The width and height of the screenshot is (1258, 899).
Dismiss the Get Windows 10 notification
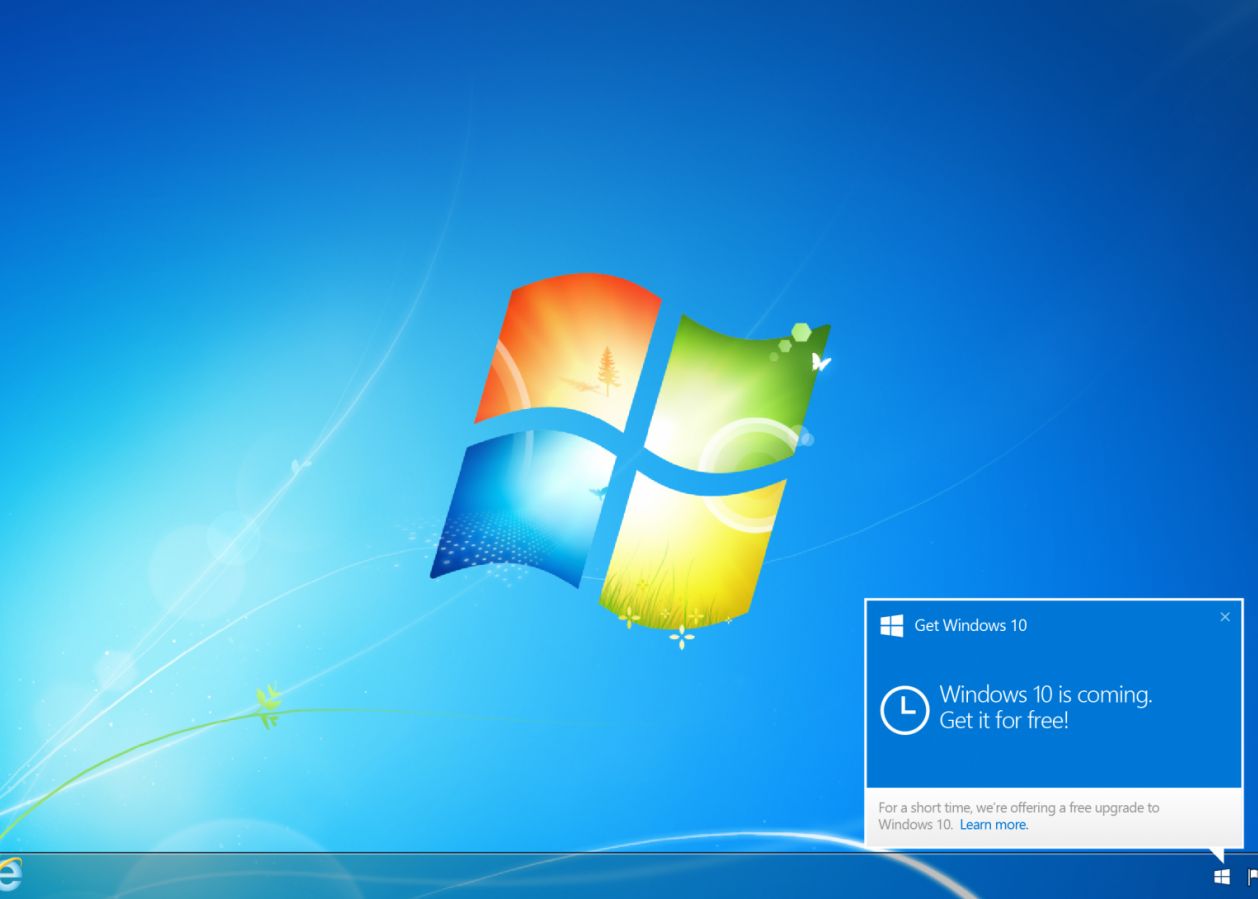pyautogui.click(x=1225, y=617)
